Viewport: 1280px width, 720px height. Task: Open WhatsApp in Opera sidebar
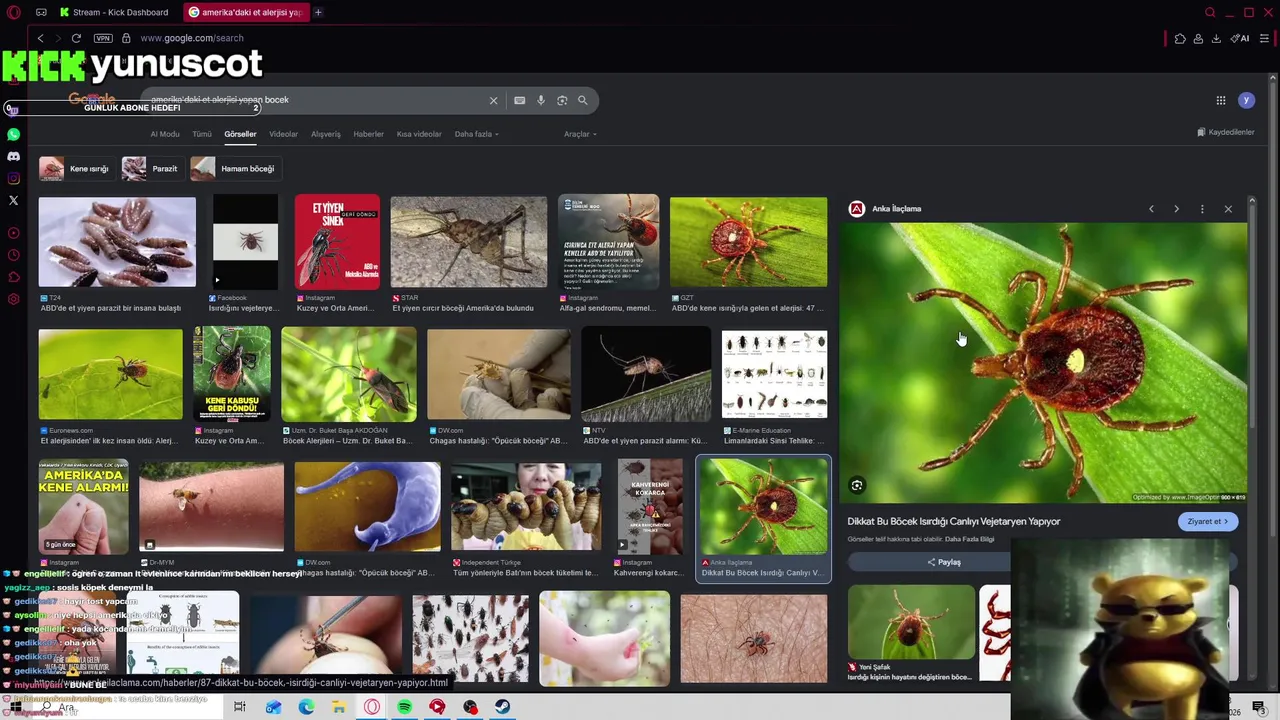tap(13, 134)
